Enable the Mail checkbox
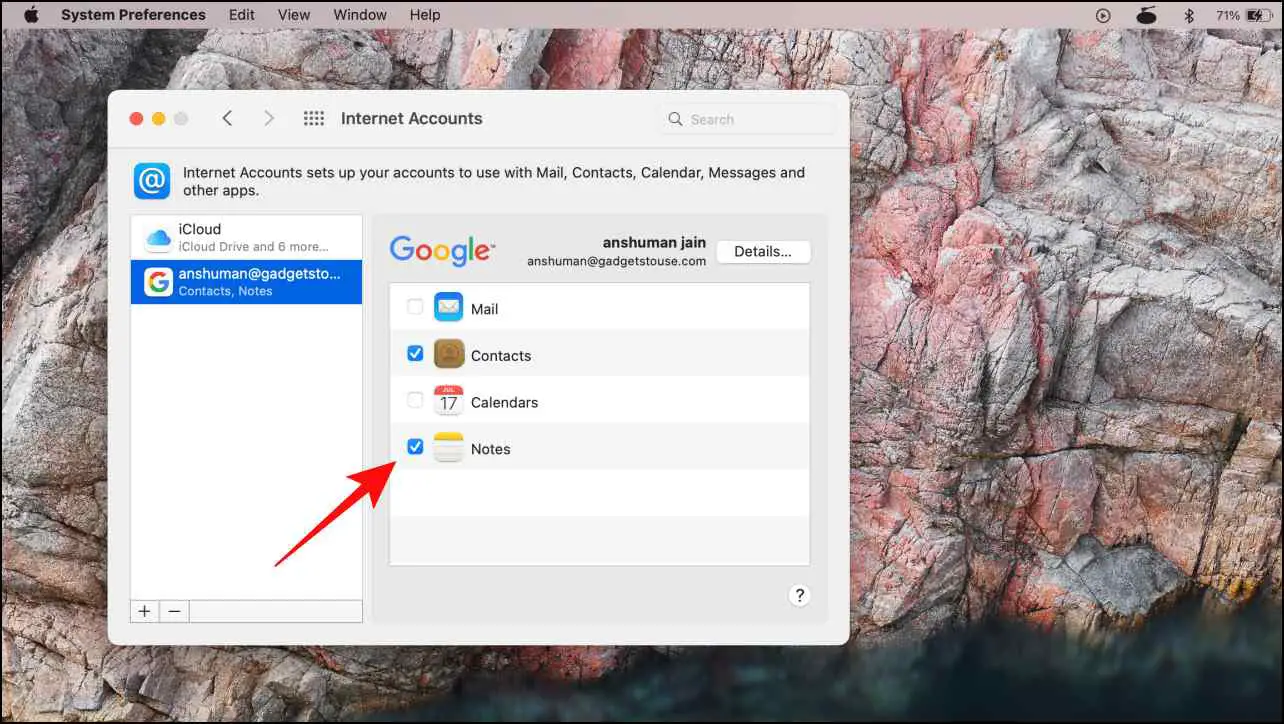 pos(415,307)
